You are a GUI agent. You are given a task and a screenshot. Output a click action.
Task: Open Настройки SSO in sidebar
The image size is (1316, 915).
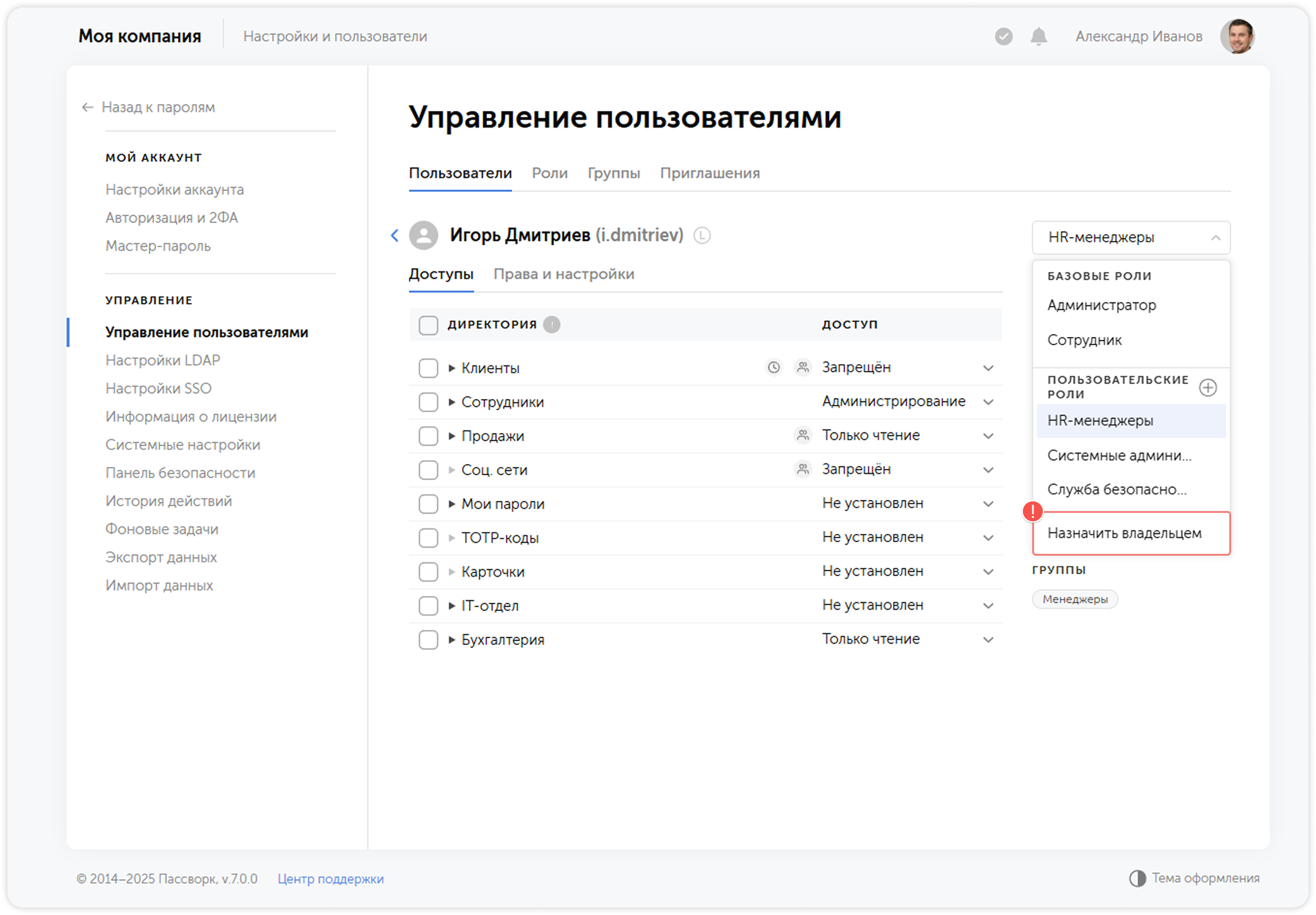(159, 388)
